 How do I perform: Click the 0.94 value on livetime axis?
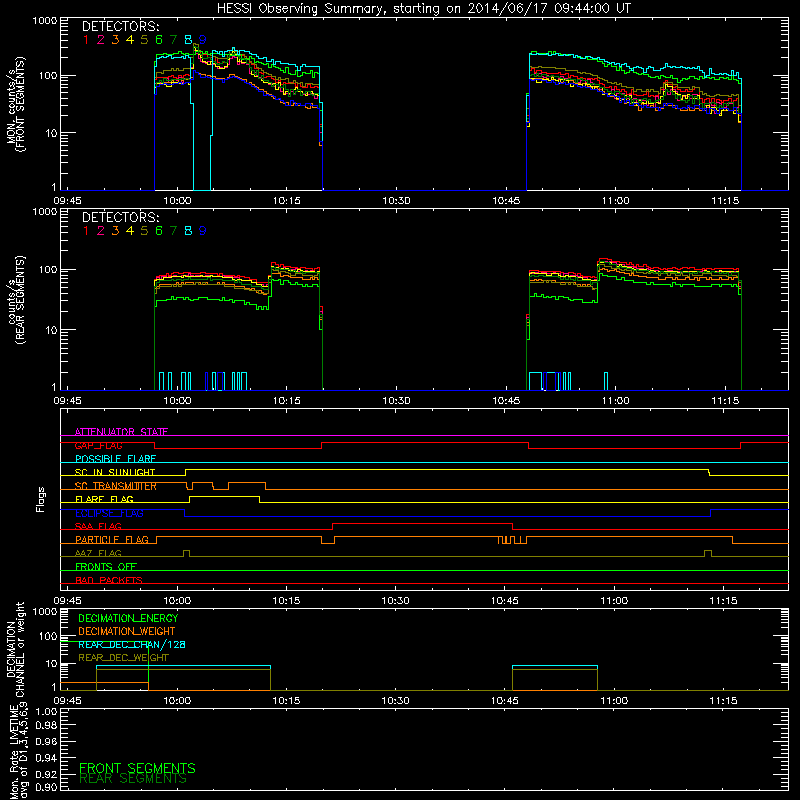tap(46, 758)
